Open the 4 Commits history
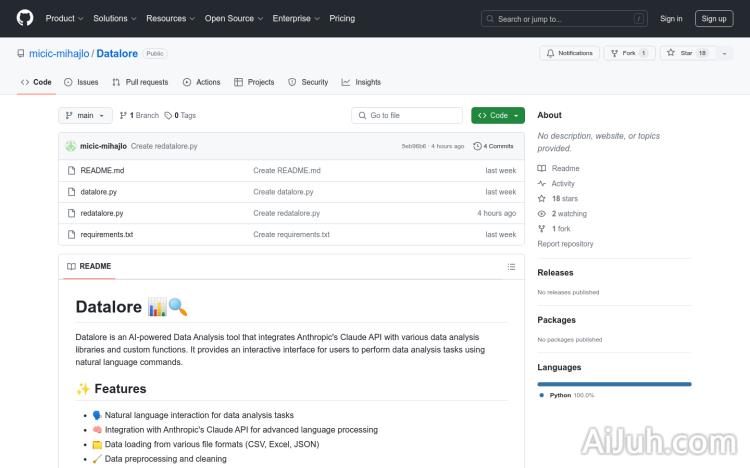The height and width of the screenshot is (468, 750). [x=494, y=146]
